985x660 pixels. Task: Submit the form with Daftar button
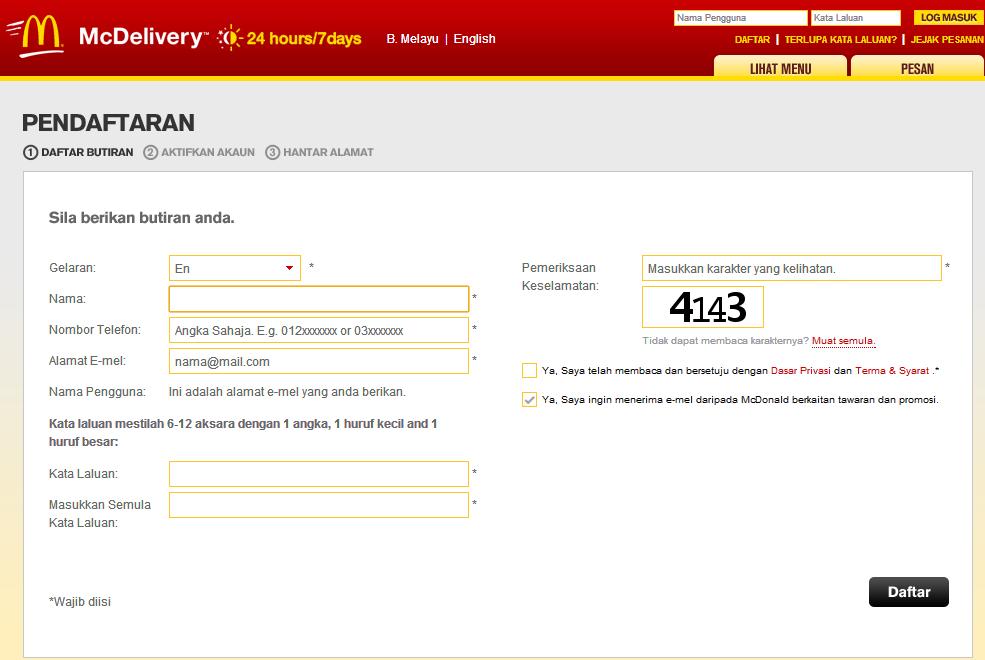pos(908,592)
